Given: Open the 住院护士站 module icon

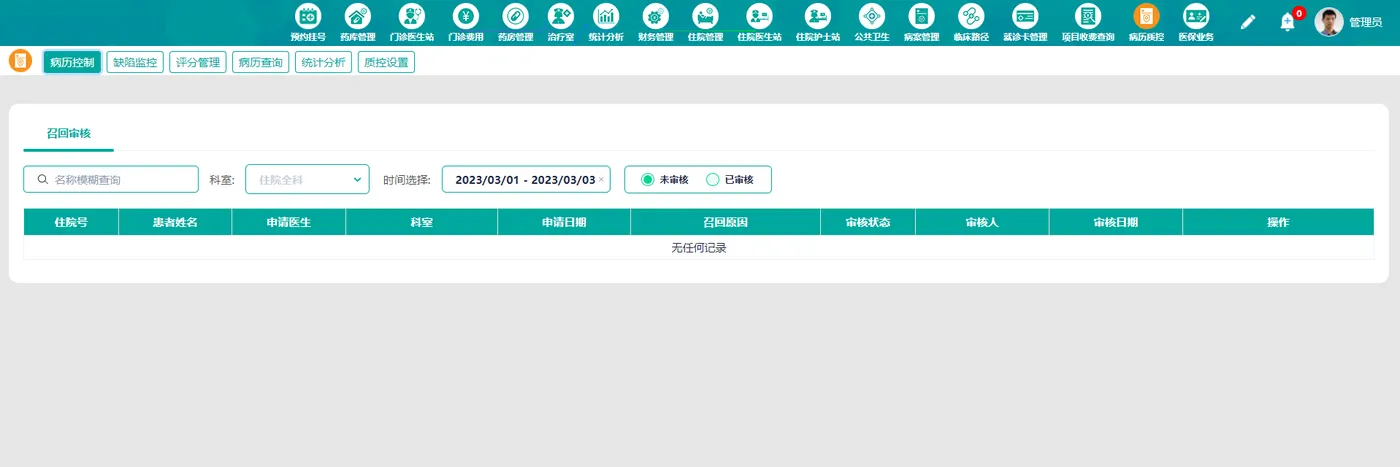Looking at the screenshot, I should pos(818,16).
